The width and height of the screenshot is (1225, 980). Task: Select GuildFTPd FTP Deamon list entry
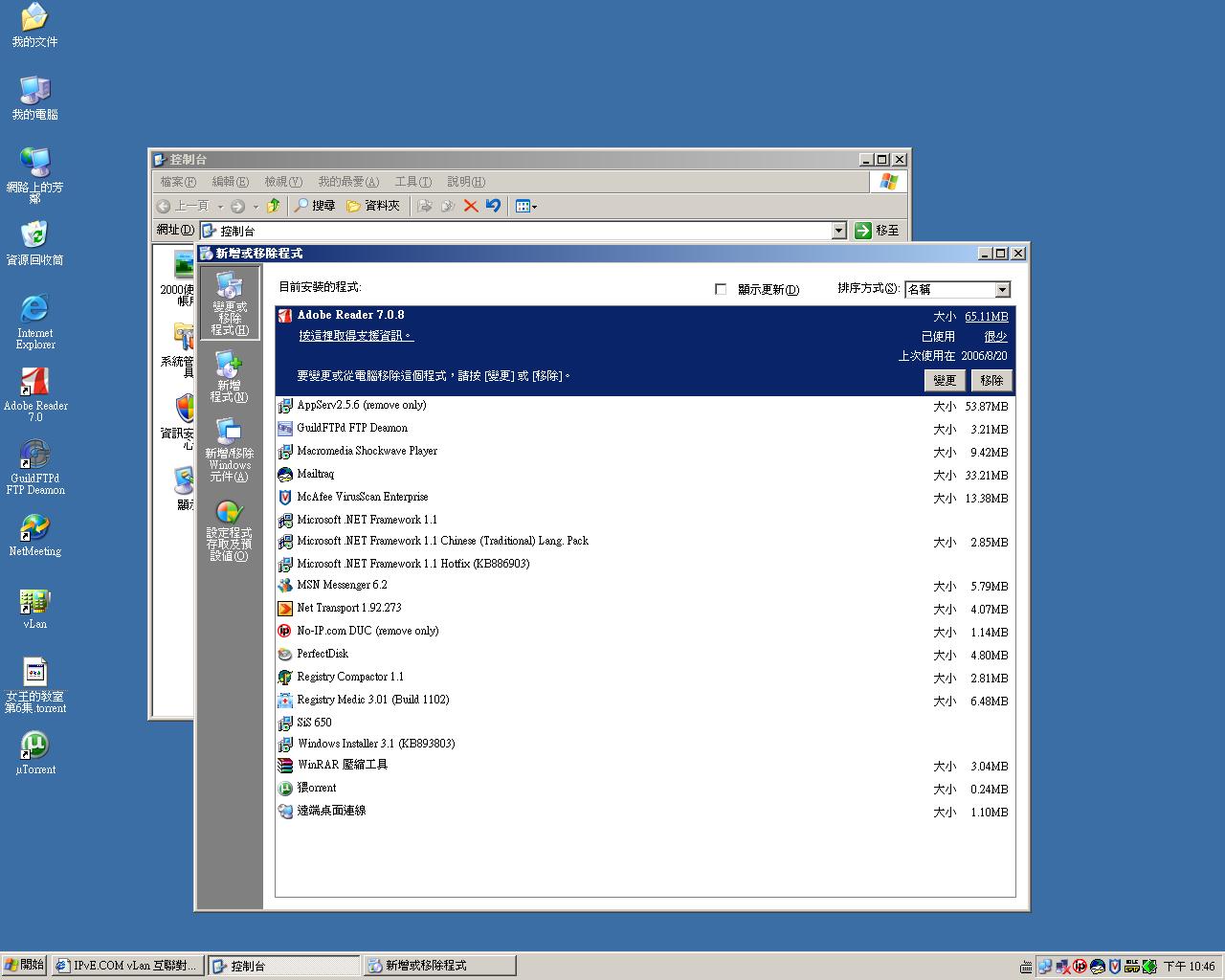coord(645,429)
